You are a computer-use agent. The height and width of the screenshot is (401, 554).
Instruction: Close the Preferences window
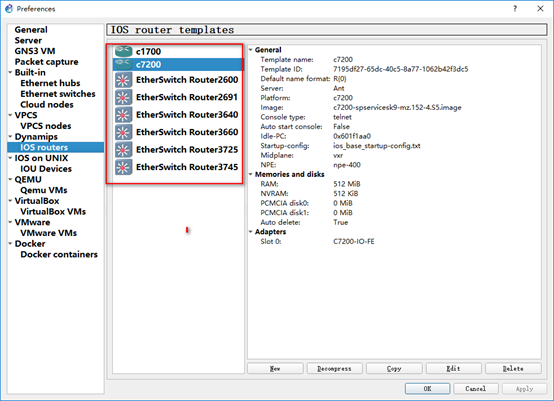[540, 8]
